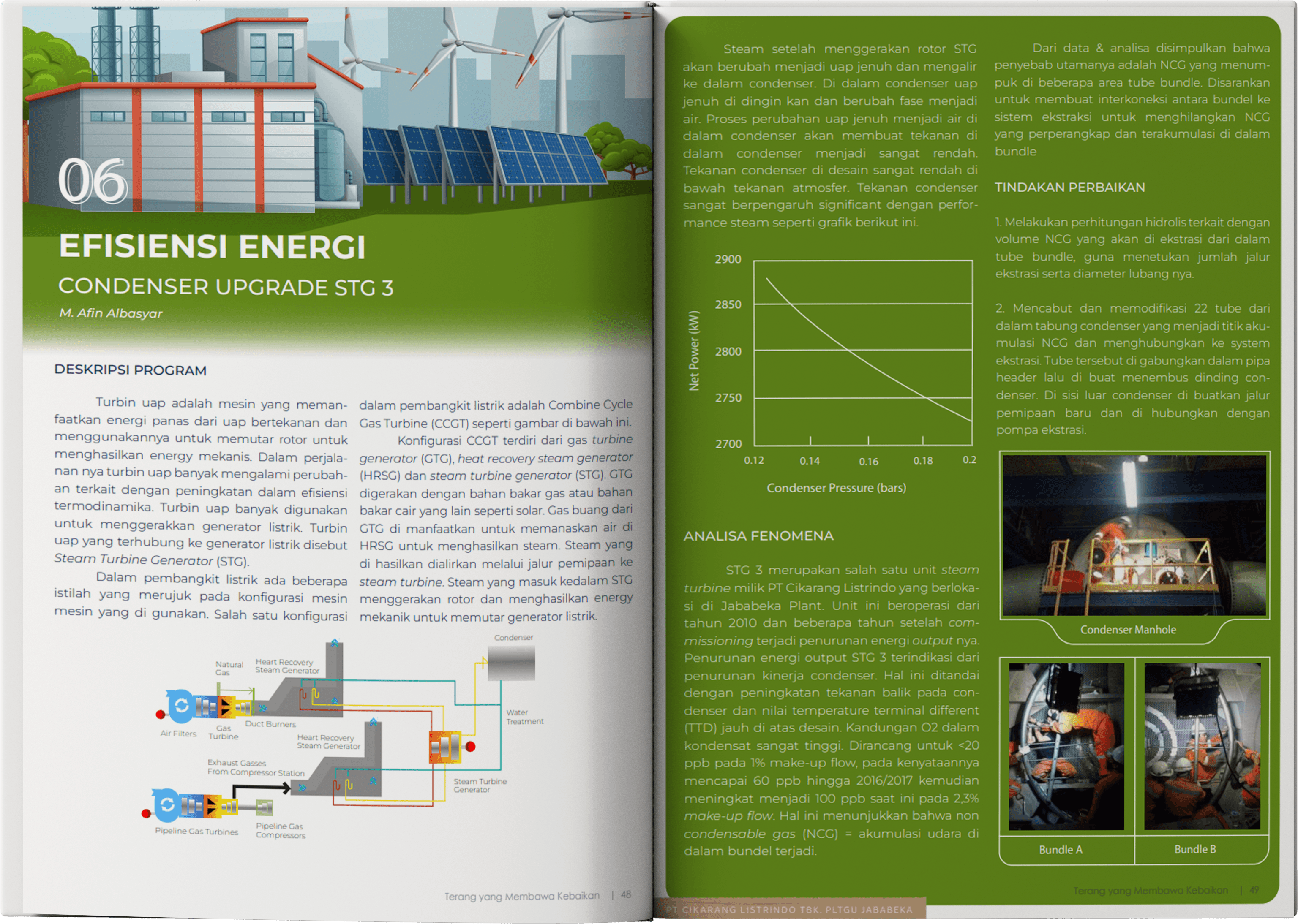Viewport: 1298px width, 924px height.
Task: Click the DESKRIPSI PROGRAM heading
Action: [x=131, y=370]
